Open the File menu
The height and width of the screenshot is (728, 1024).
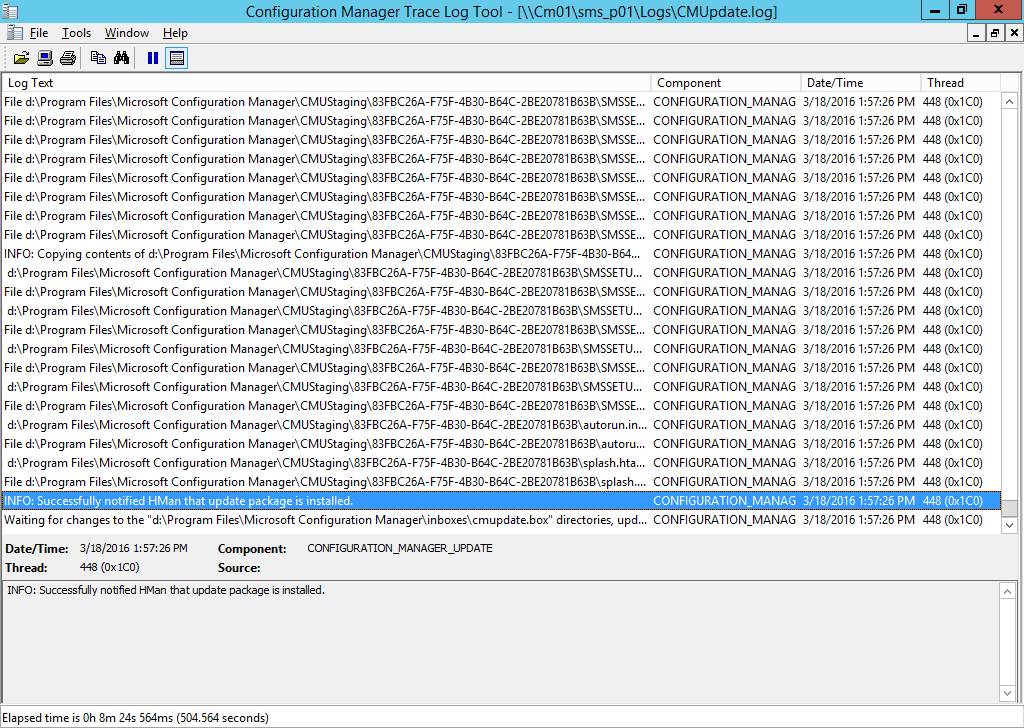[39, 33]
